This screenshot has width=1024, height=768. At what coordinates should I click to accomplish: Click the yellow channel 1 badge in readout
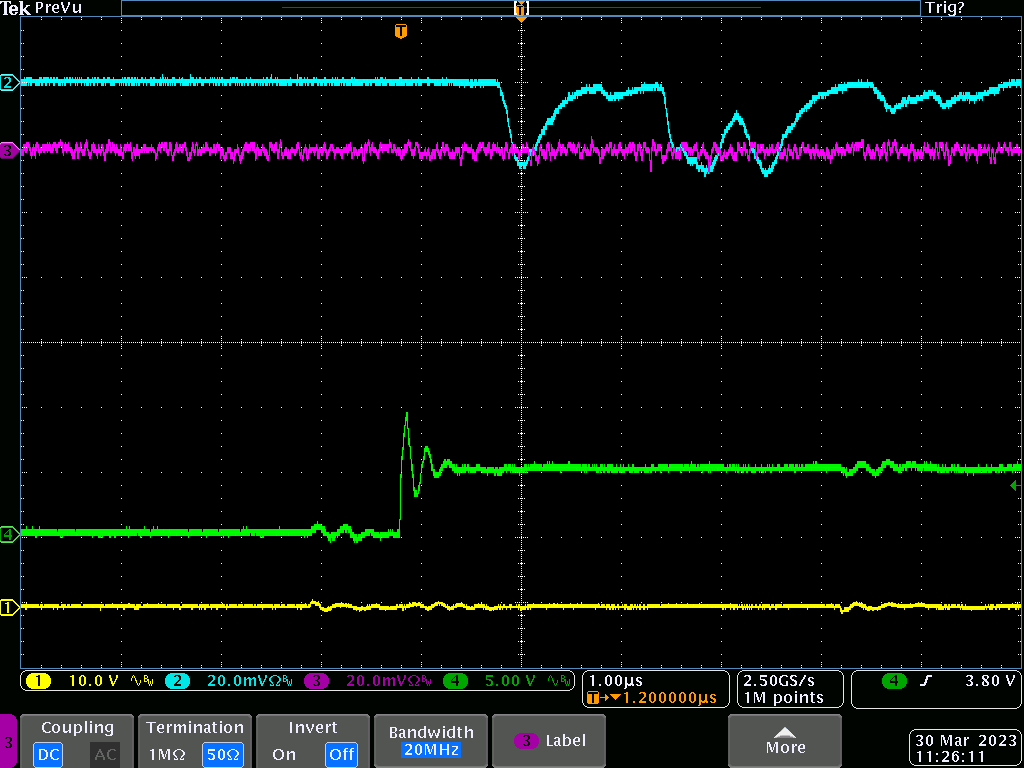(38, 681)
